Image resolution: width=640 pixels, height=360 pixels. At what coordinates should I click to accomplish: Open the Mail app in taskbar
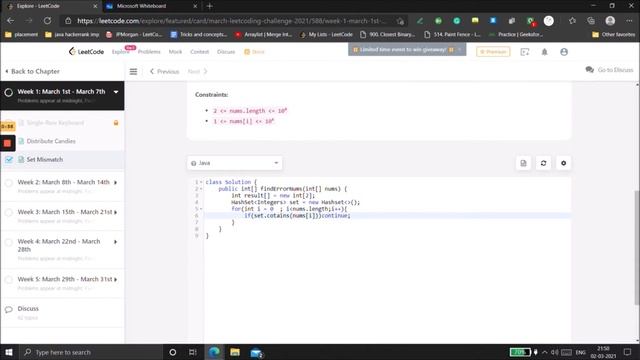[256, 352]
